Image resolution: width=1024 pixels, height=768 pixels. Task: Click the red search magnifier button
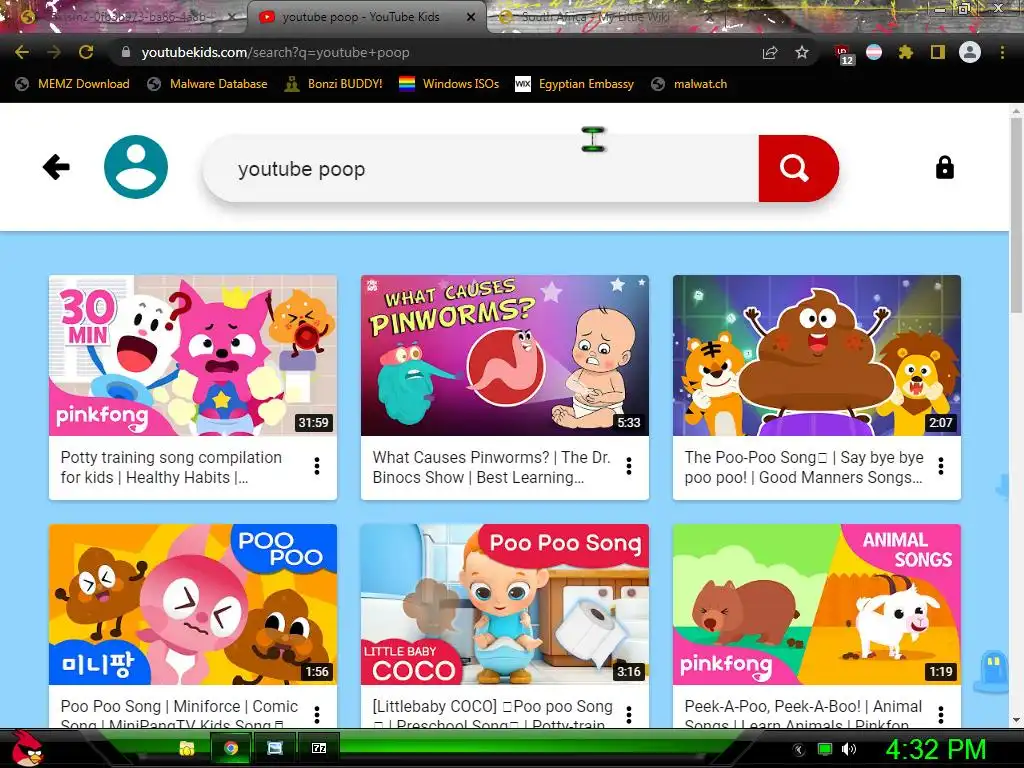(x=798, y=168)
